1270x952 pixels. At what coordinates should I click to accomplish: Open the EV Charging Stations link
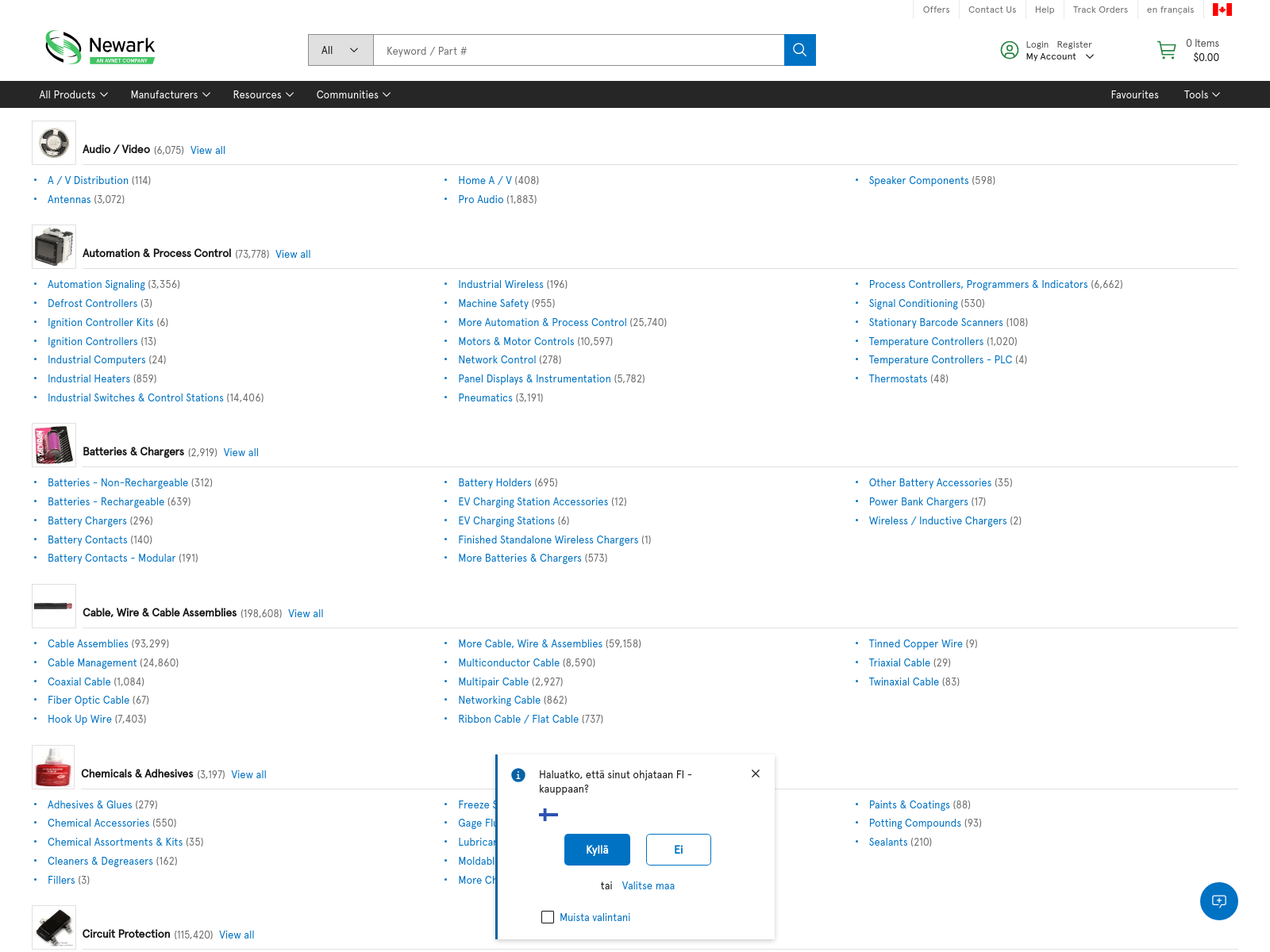tap(506, 520)
